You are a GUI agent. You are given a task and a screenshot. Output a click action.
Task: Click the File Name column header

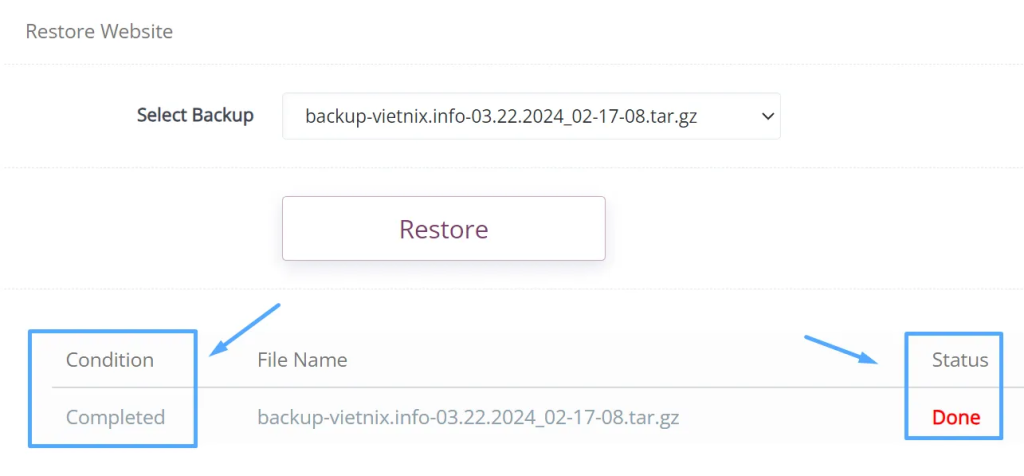coord(302,360)
